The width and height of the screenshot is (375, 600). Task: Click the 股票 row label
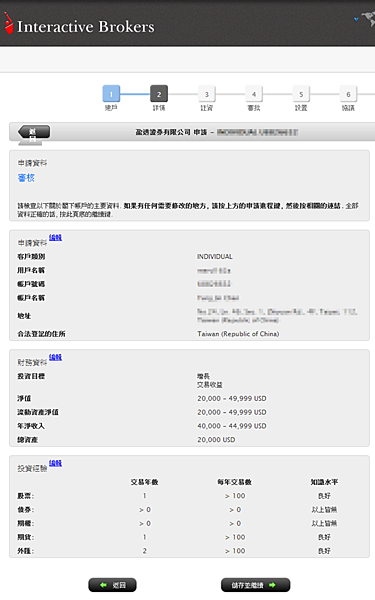[x=26, y=496]
